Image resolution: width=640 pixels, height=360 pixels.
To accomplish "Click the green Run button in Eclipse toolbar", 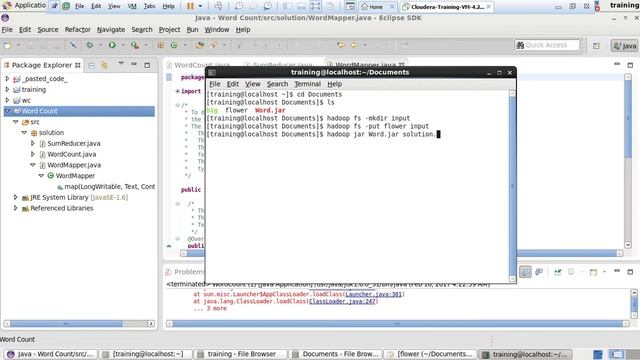I will pyautogui.click(x=112, y=45).
